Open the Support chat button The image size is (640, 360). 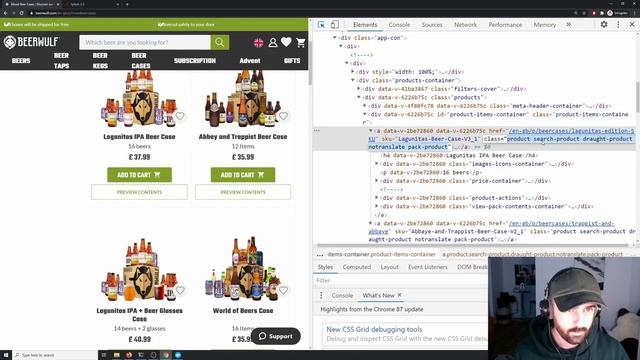276,336
